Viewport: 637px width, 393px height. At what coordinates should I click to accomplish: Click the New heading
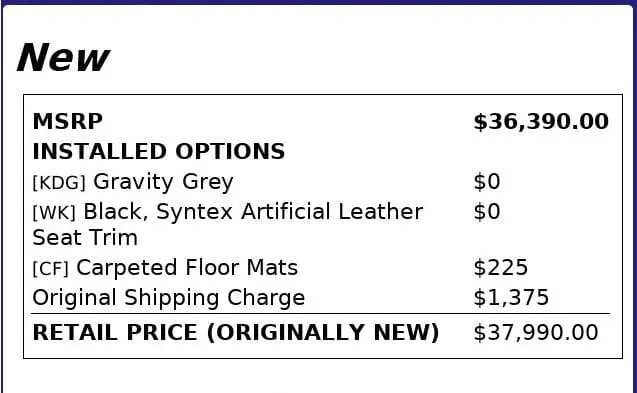coord(63,57)
